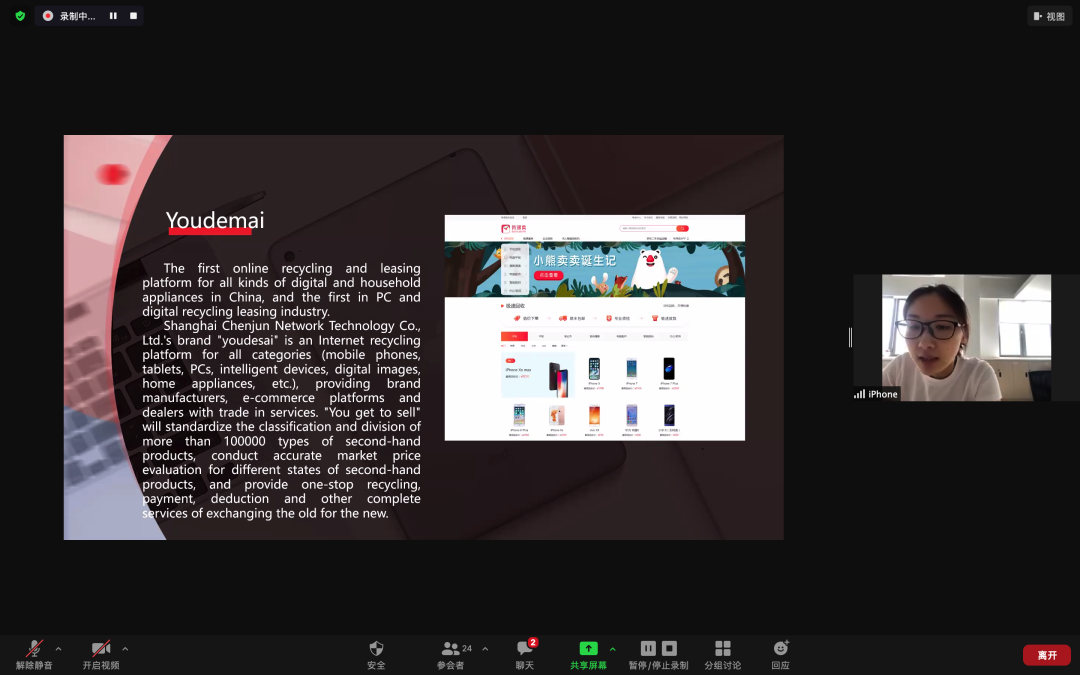Expand the video options arrow beside 开启视频

tap(125, 649)
